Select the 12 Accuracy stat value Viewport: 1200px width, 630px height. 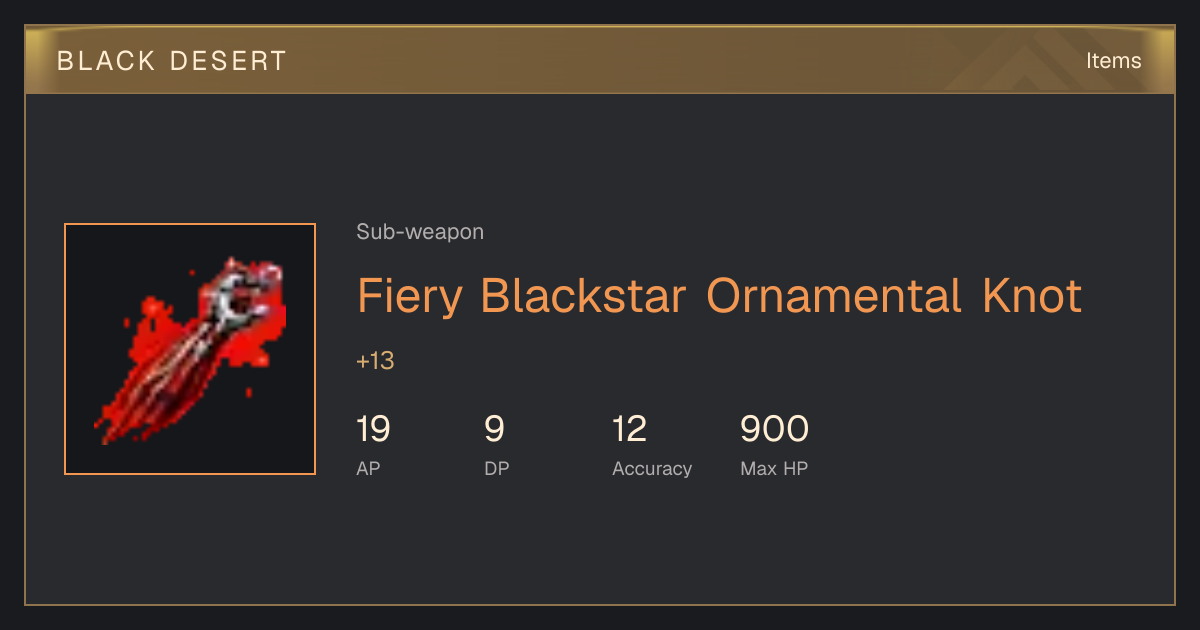(629, 429)
